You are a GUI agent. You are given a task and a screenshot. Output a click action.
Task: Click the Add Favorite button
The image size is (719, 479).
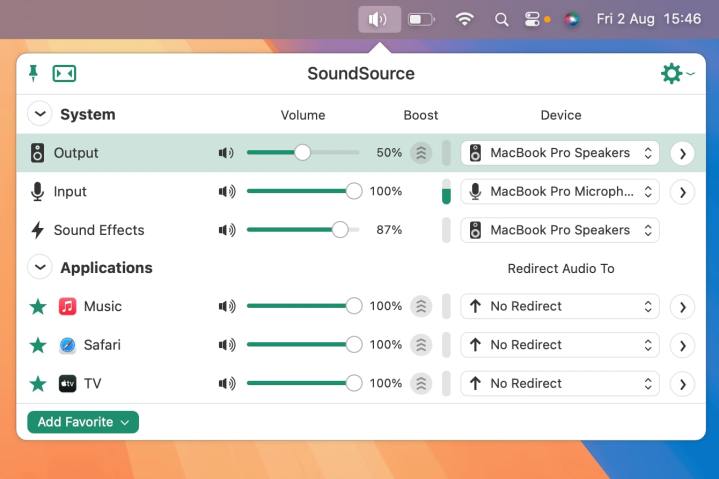click(x=83, y=422)
